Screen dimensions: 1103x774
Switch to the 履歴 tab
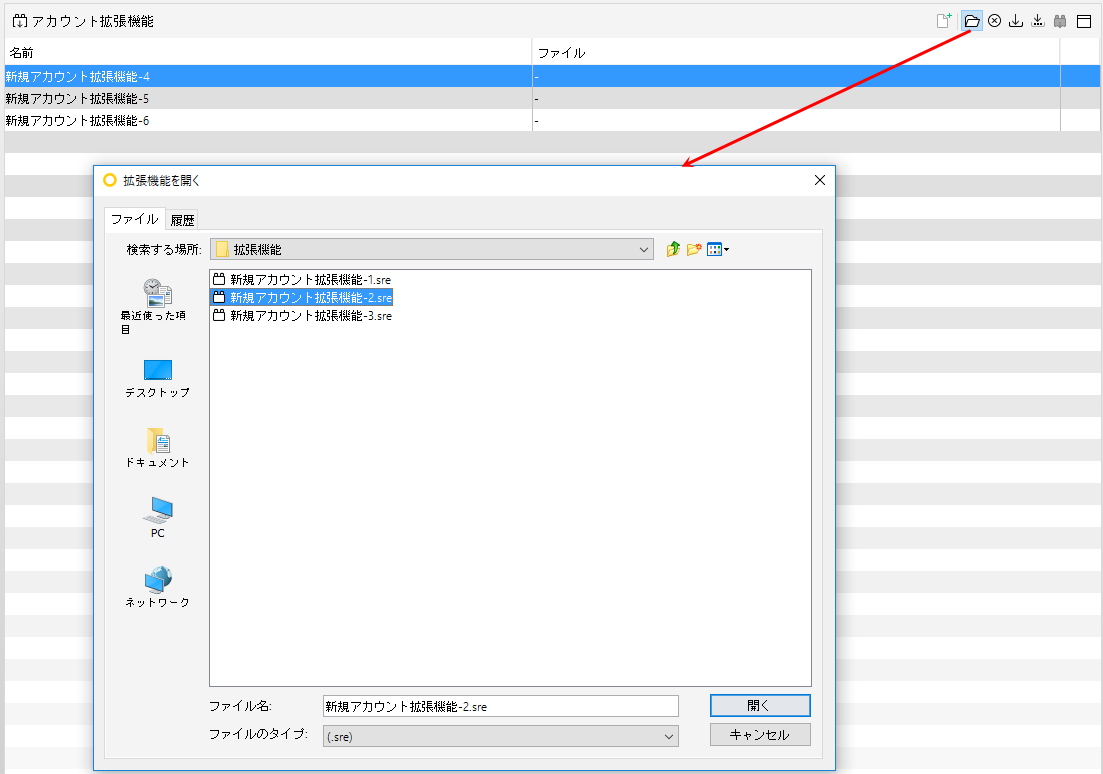pyautogui.click(x=182, y=220)
